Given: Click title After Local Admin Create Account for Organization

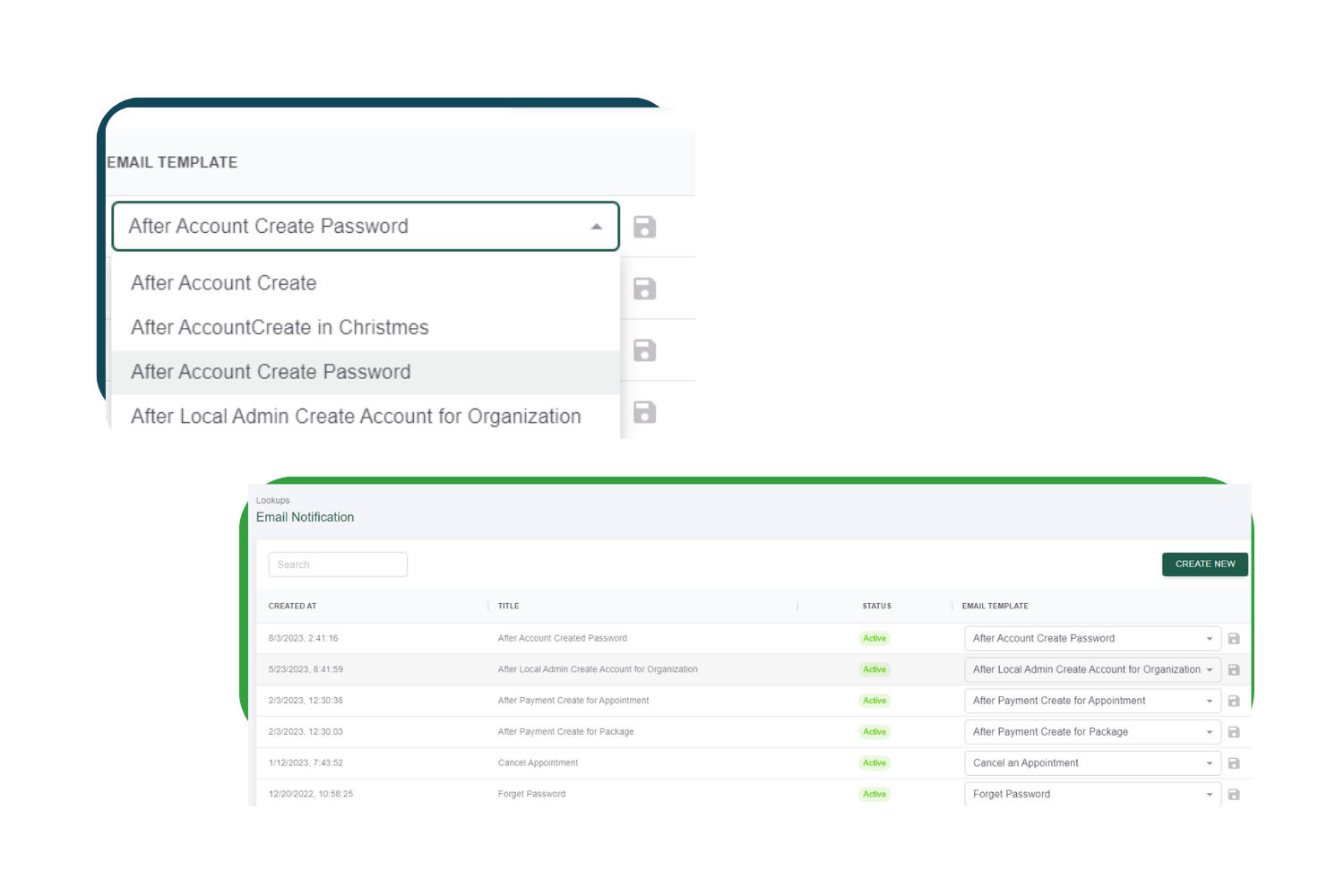Looking at the screenshot, I should pyautogui.click(x=598, y=669).
